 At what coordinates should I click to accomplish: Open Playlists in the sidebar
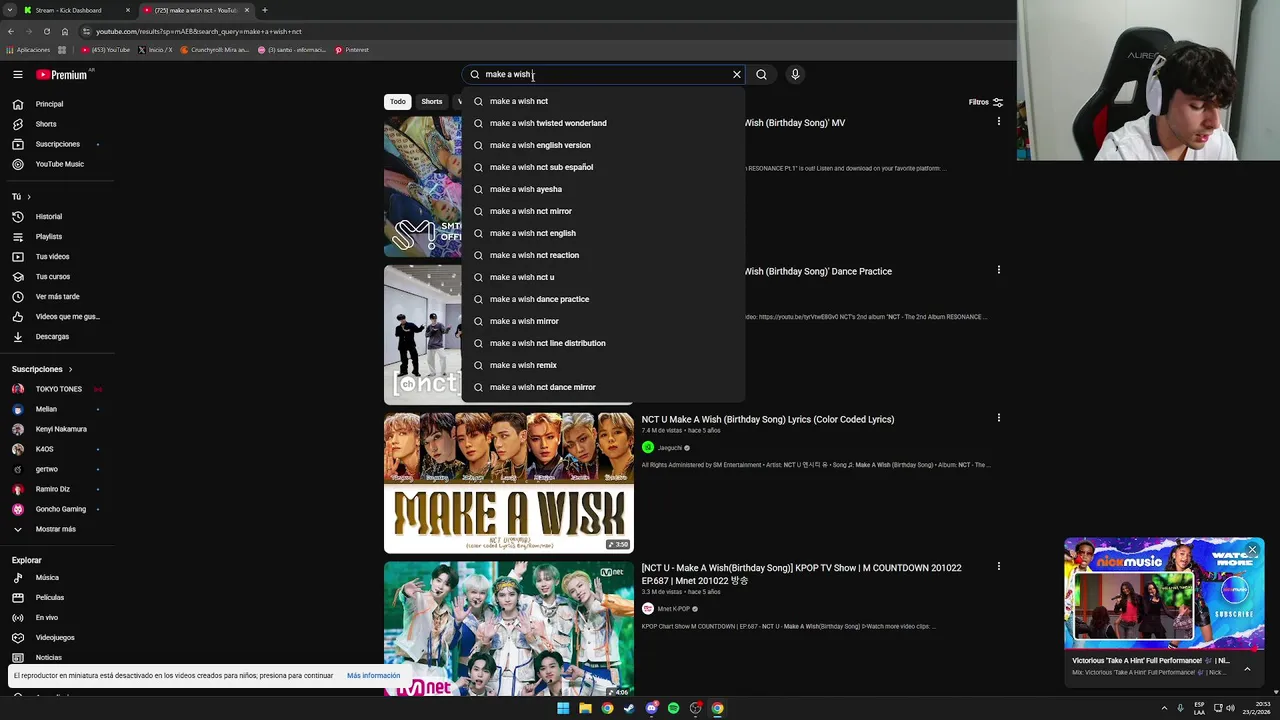click(x=58, y=236)
